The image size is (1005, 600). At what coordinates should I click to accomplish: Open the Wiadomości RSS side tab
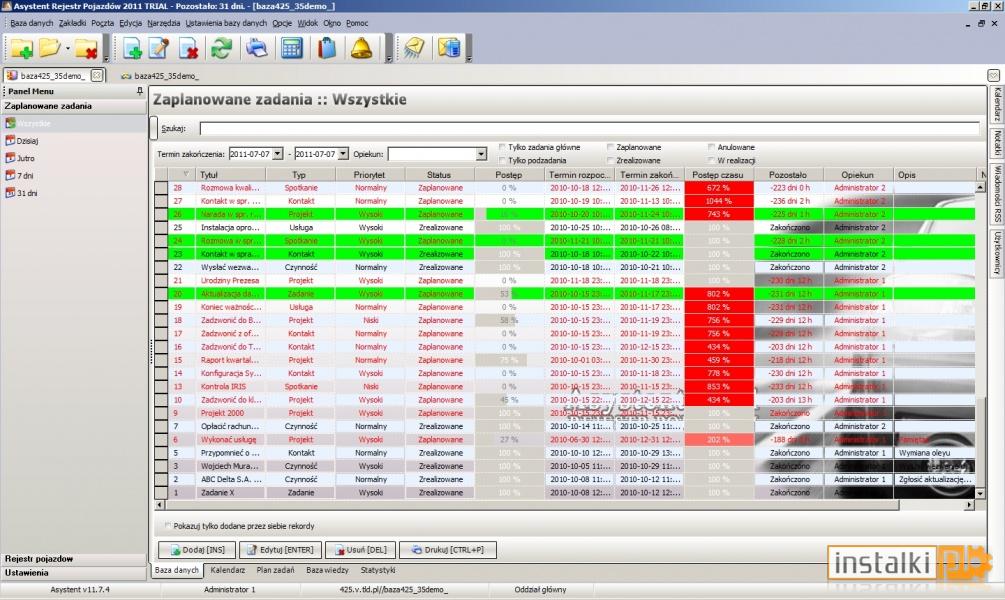997,194
